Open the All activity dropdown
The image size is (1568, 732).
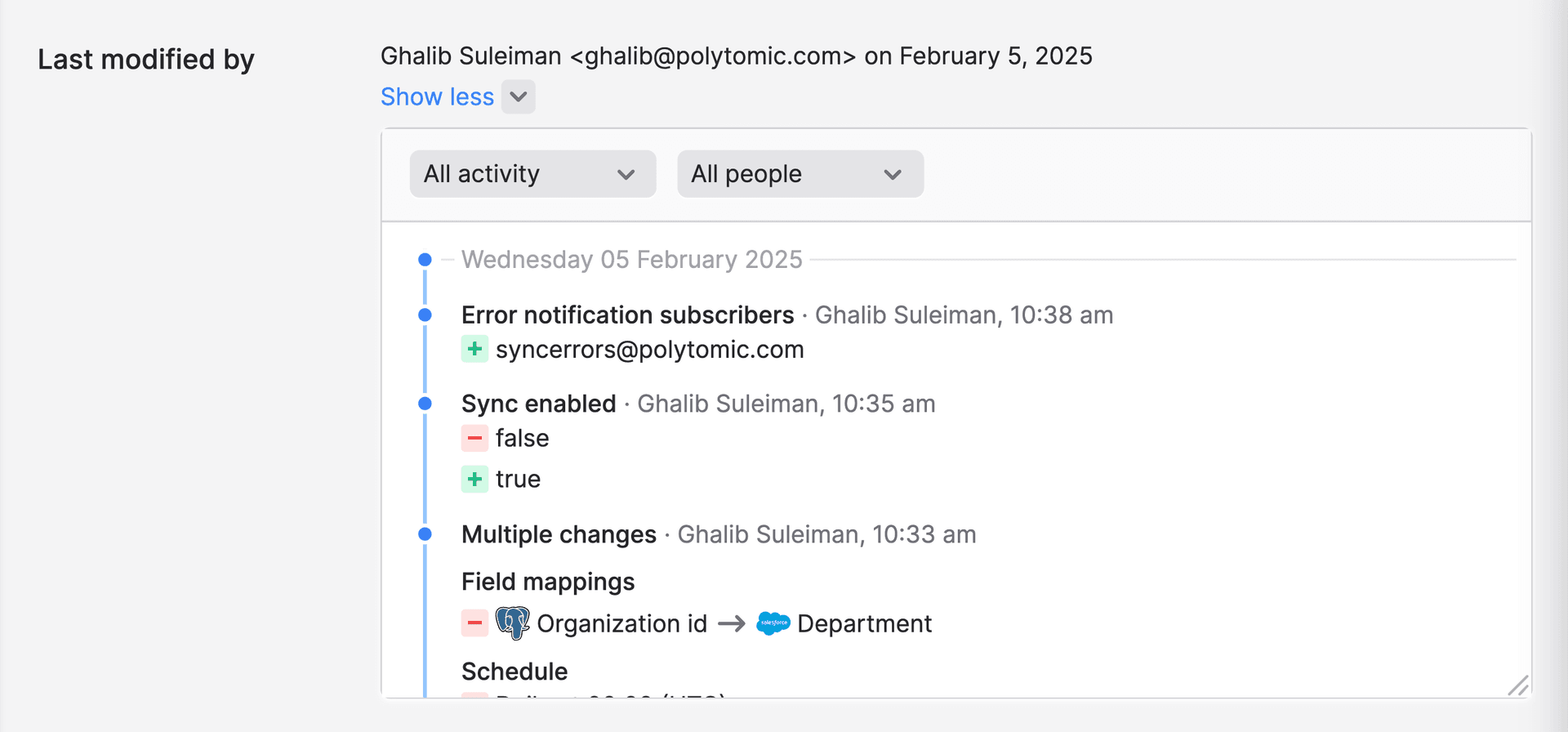[532, 174]
